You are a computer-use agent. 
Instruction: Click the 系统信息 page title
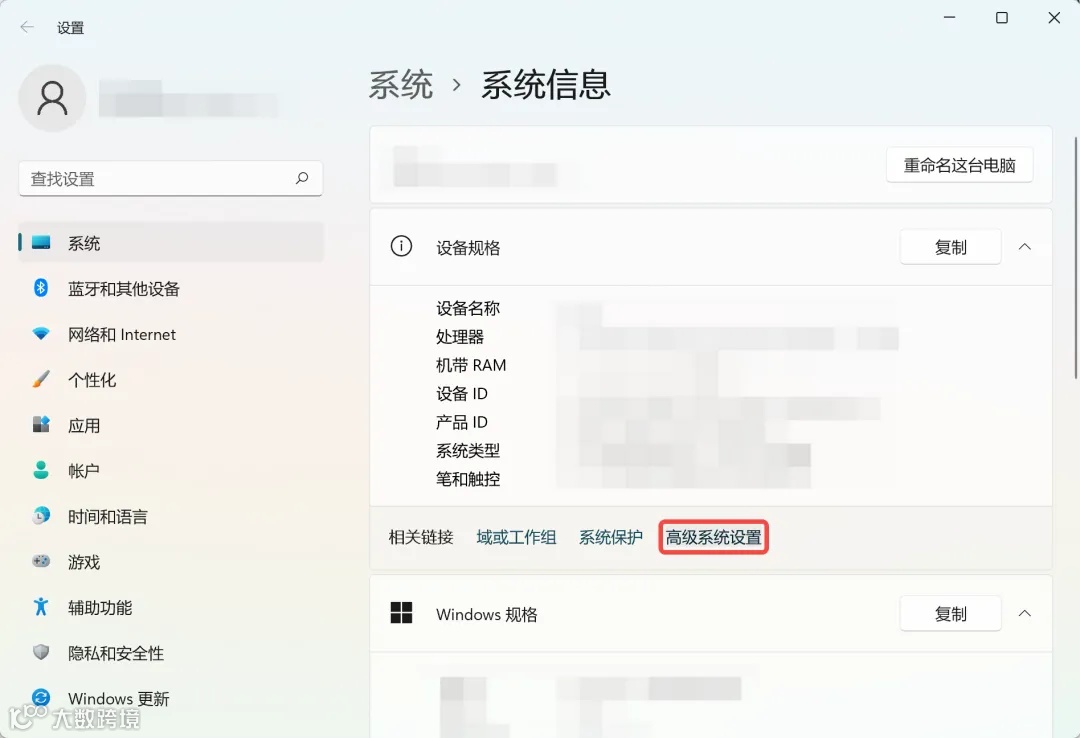(546, 85)
